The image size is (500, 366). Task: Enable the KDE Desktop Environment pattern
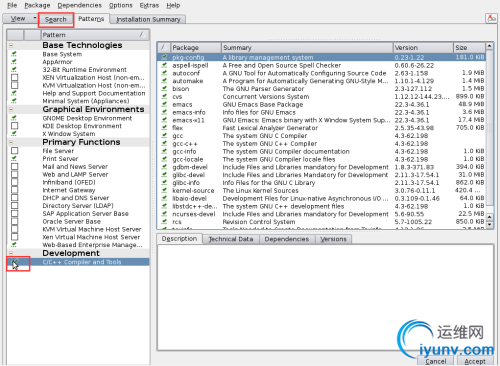[x=14, y=126]
